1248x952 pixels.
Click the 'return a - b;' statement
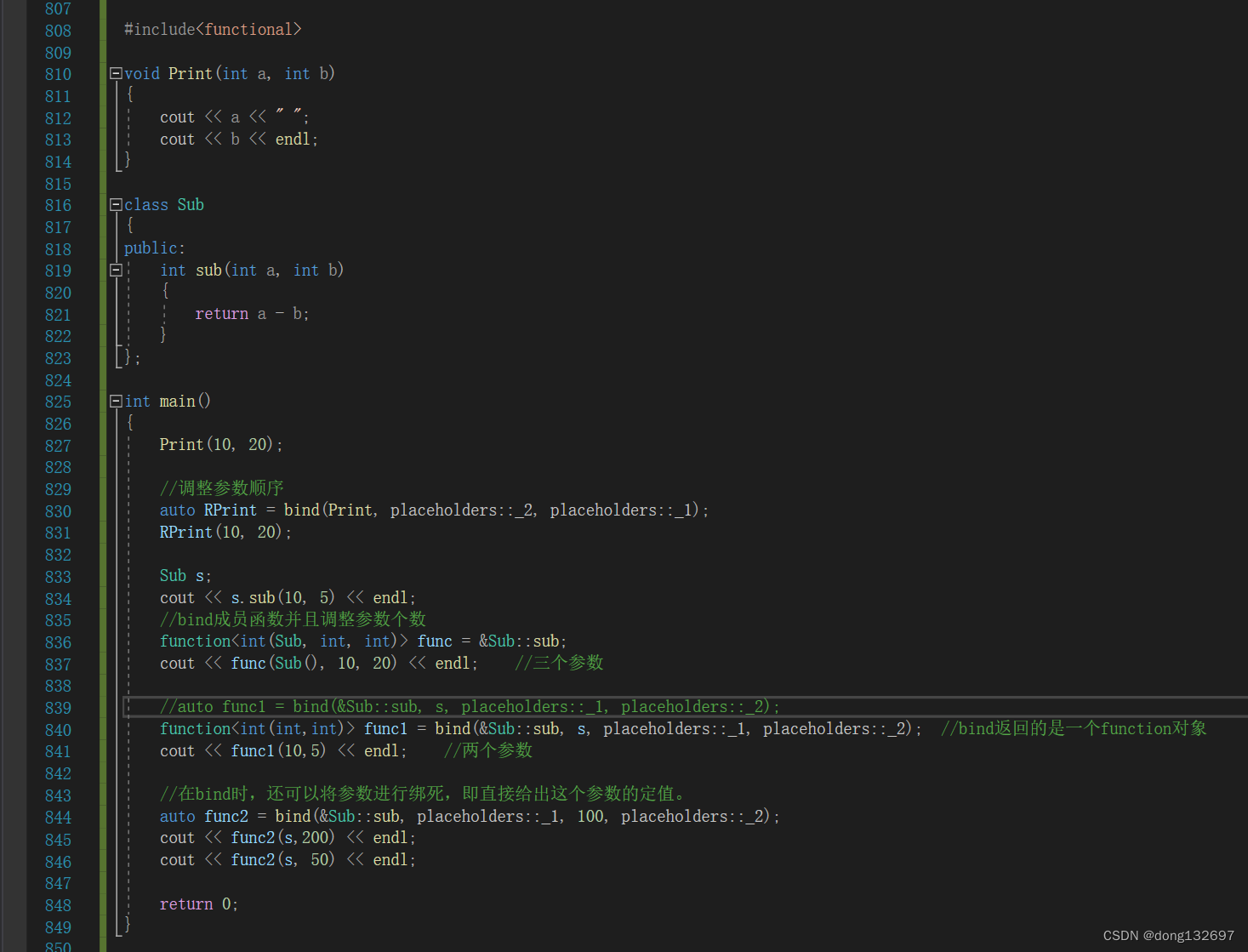coord(252,314)
